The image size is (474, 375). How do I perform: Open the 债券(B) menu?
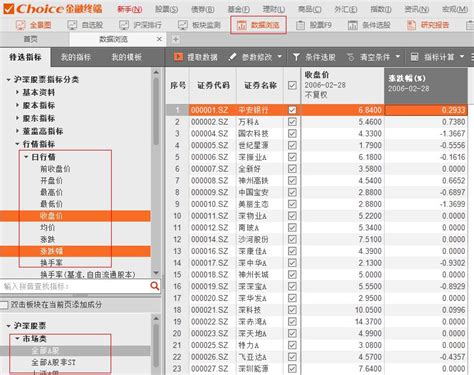[203, 9]
